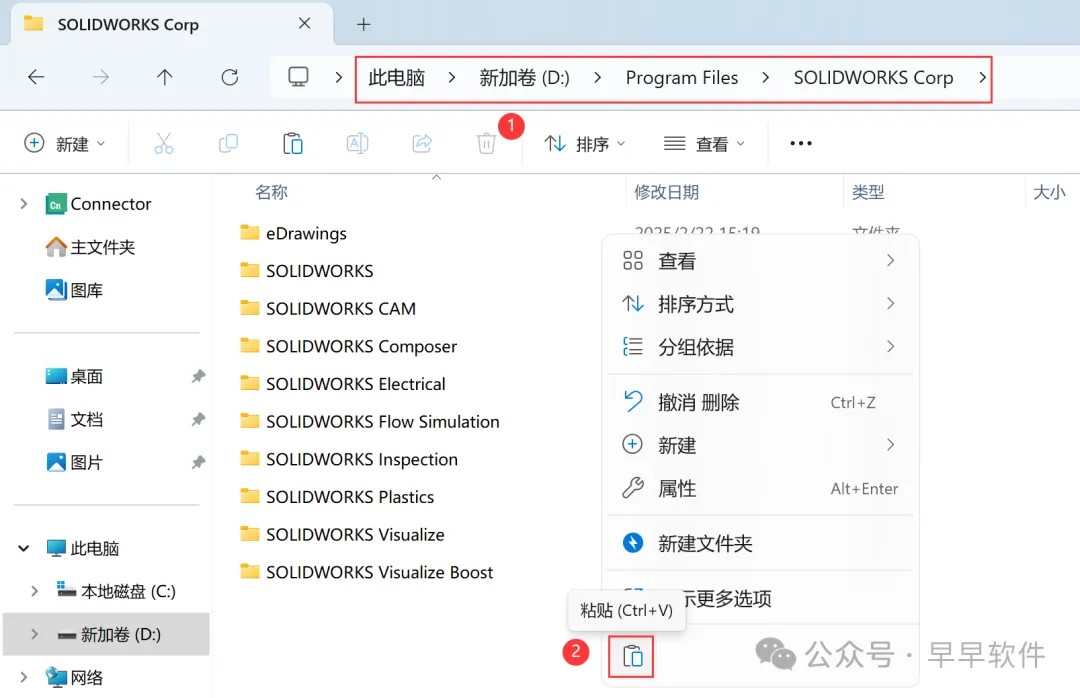
Task: Open the 排序 sort dropdown
Action: [x=585, y=143]
